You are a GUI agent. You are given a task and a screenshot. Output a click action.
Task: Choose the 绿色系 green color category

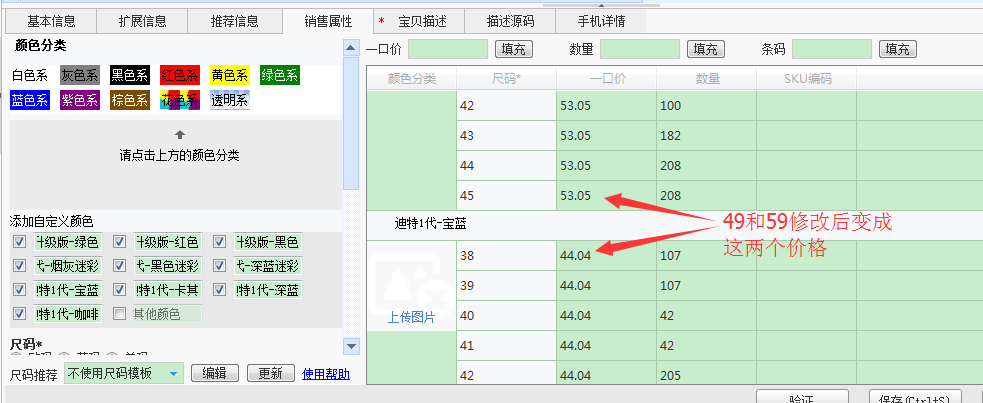click(280, 75)
